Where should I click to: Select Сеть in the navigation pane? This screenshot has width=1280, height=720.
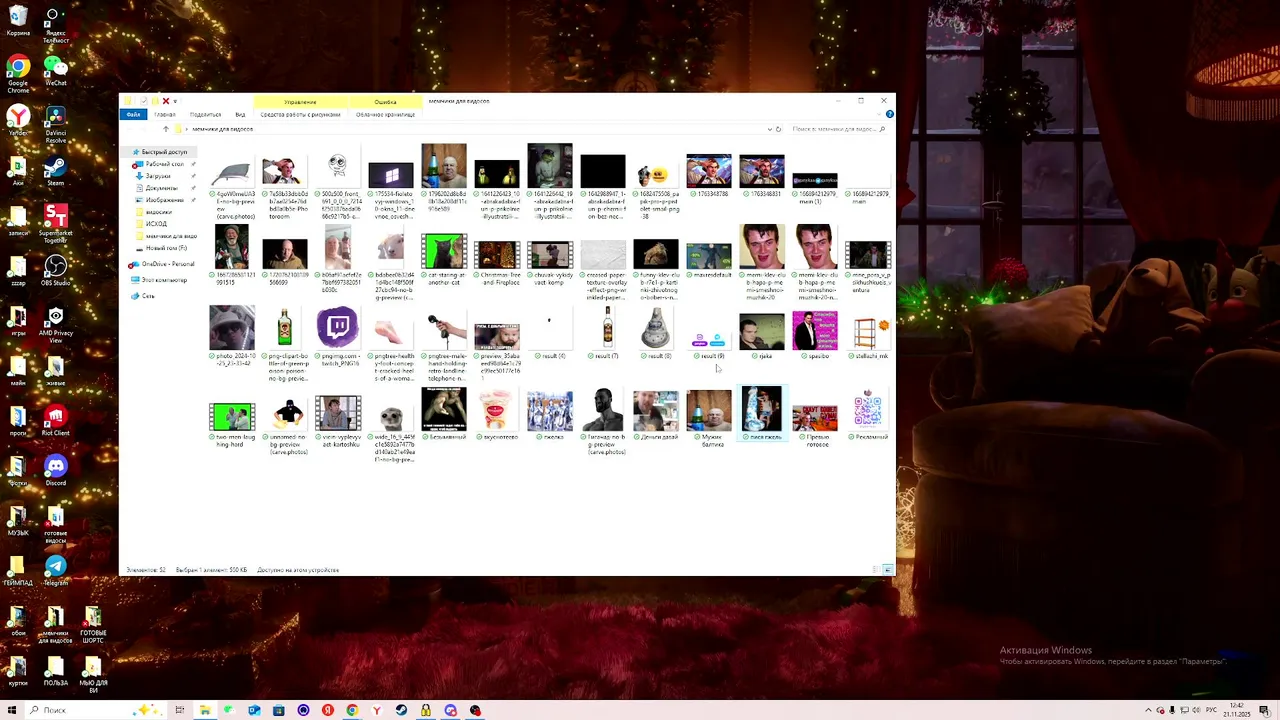coord(147,296)
